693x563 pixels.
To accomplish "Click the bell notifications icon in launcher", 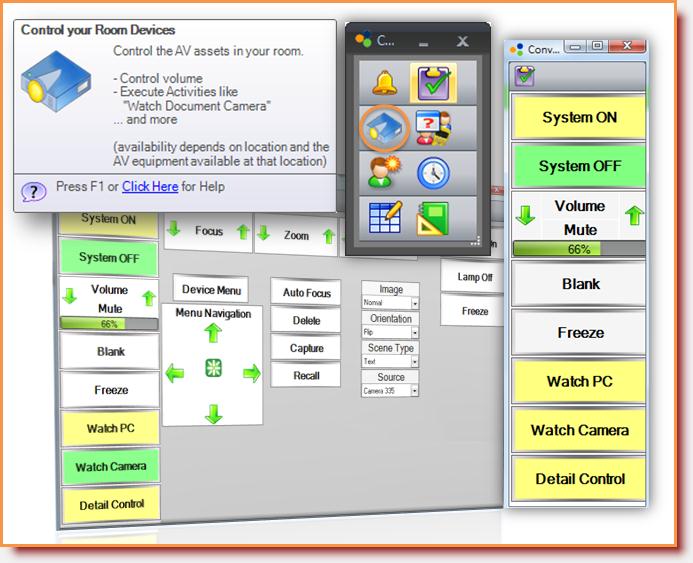I will click(384, 82).
